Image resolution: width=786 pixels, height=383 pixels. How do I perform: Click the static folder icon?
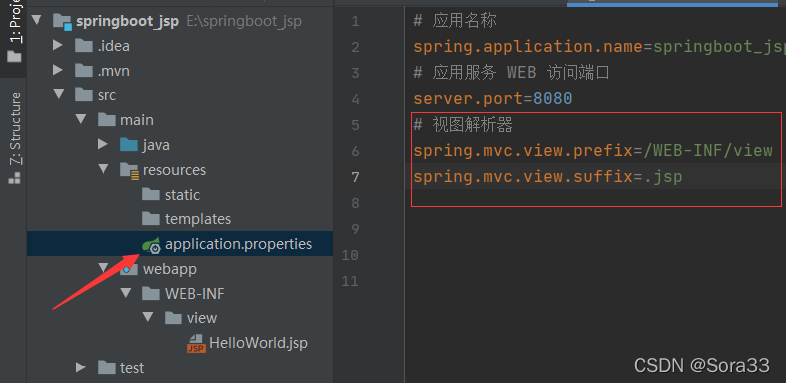(150, 194)
